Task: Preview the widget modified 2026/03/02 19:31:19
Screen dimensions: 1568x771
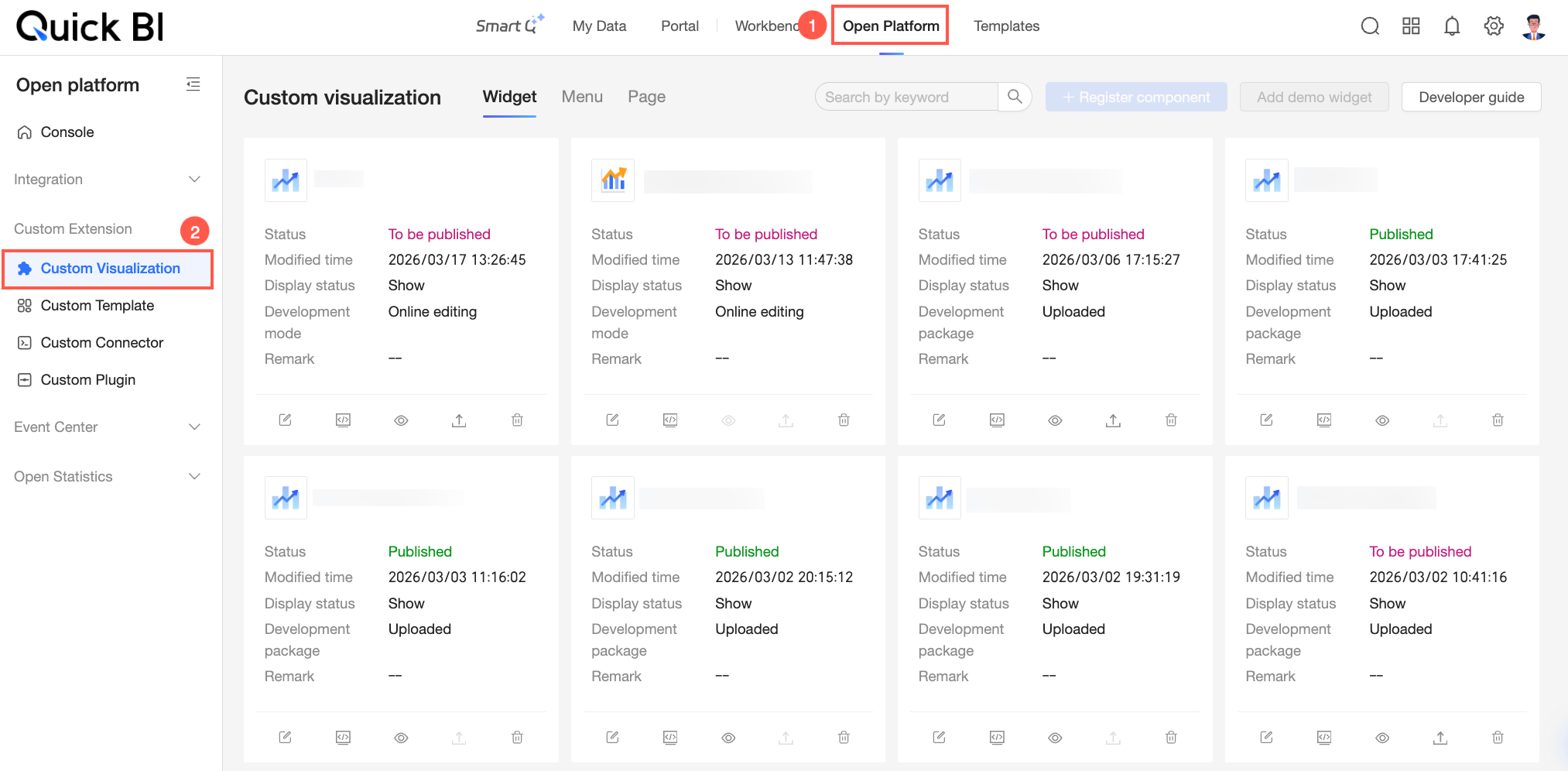Action: (1055, 738)
